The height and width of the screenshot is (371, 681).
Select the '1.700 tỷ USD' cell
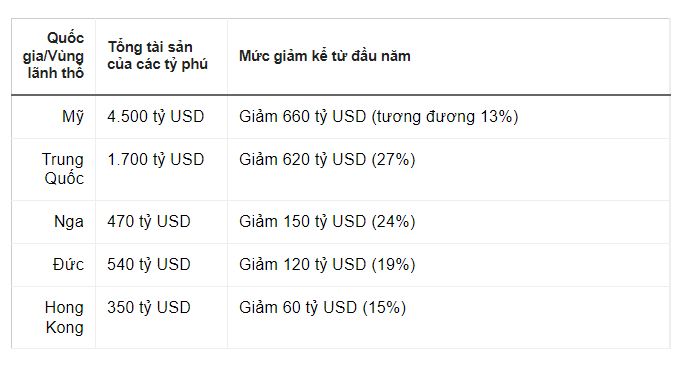161,169
